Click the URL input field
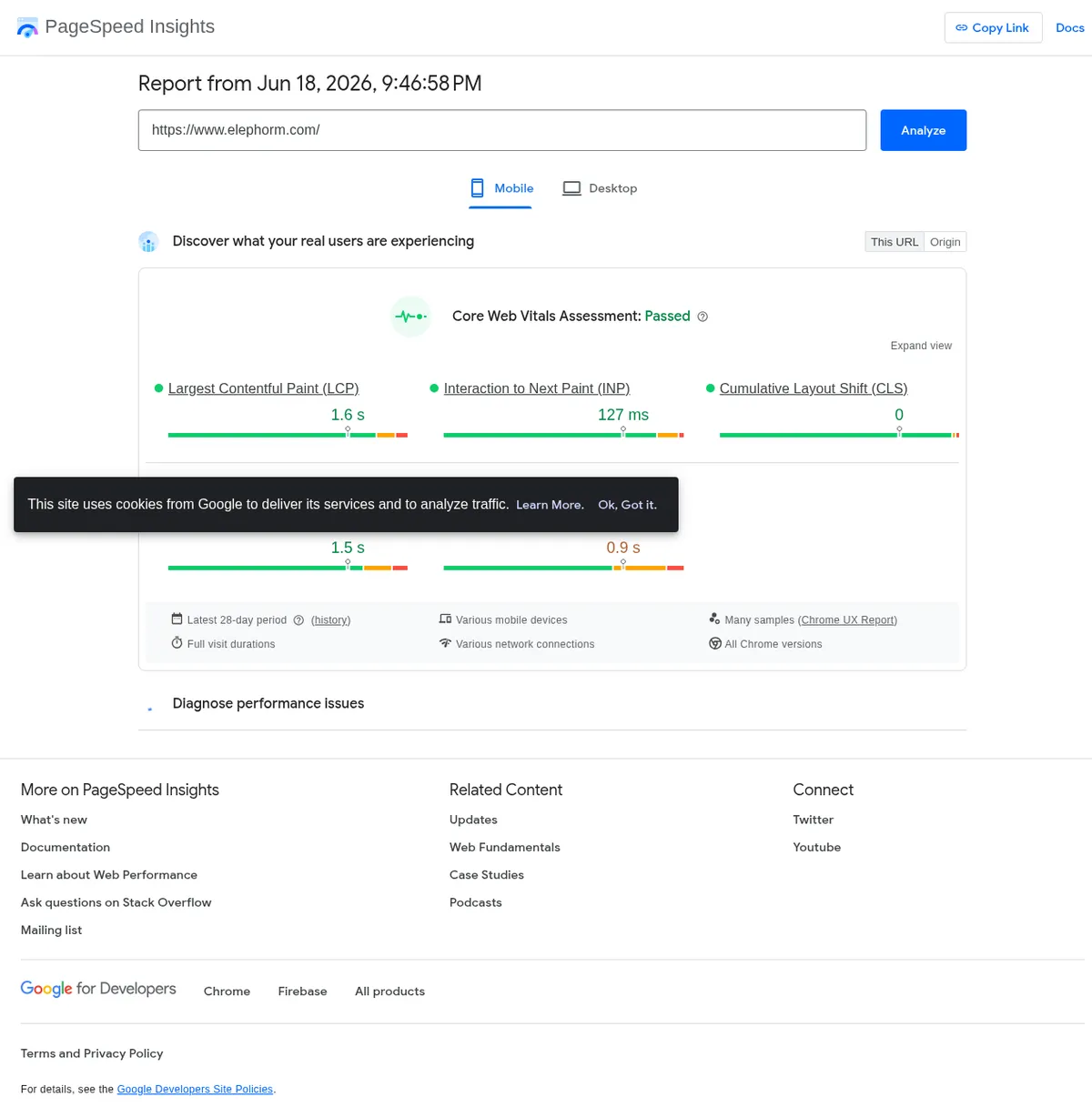Image resolution: width=1092 pixels, height=1117 pixels. pos(502,130)
